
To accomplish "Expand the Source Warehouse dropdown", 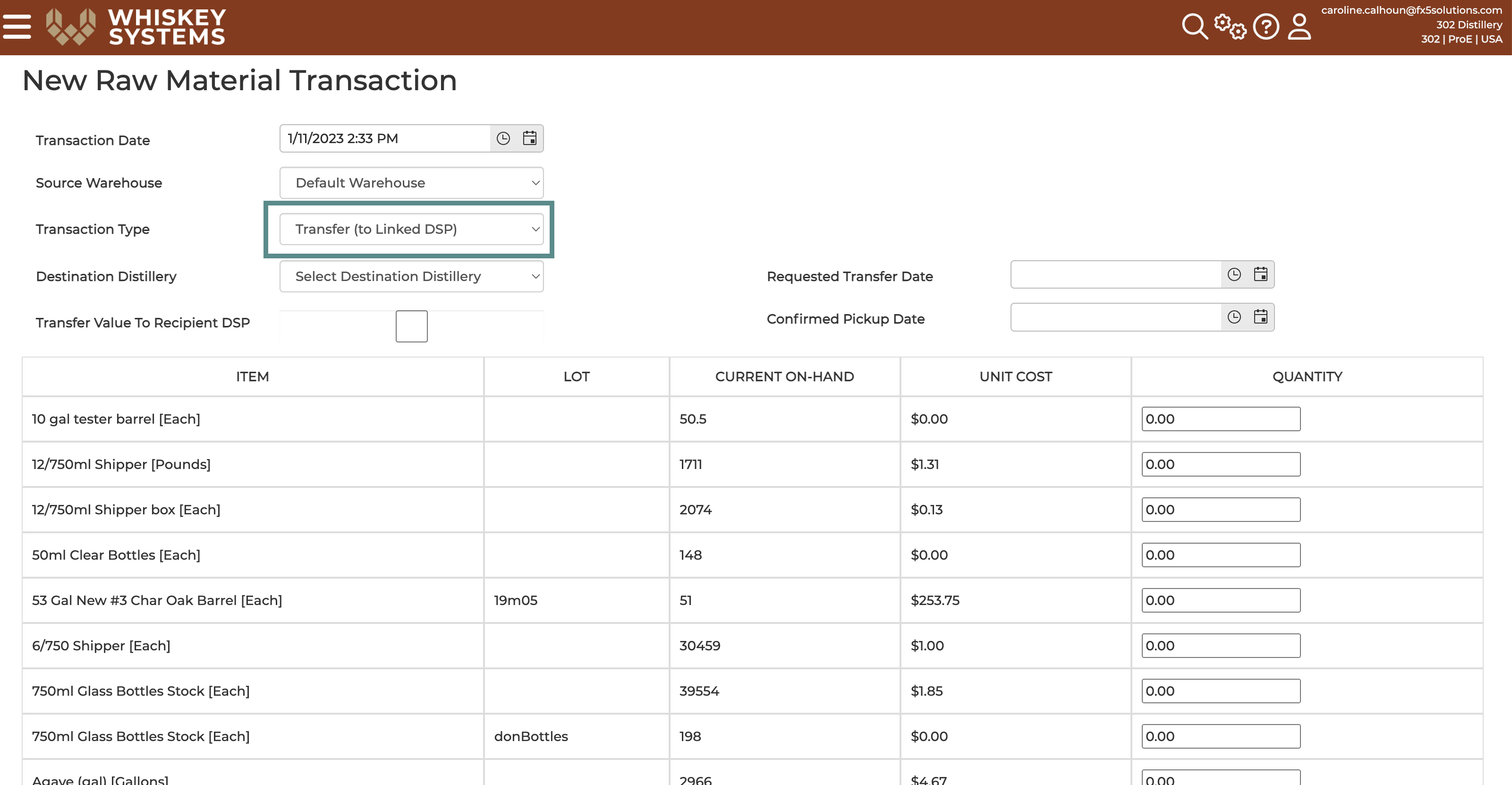I will [x=411, y=183].
